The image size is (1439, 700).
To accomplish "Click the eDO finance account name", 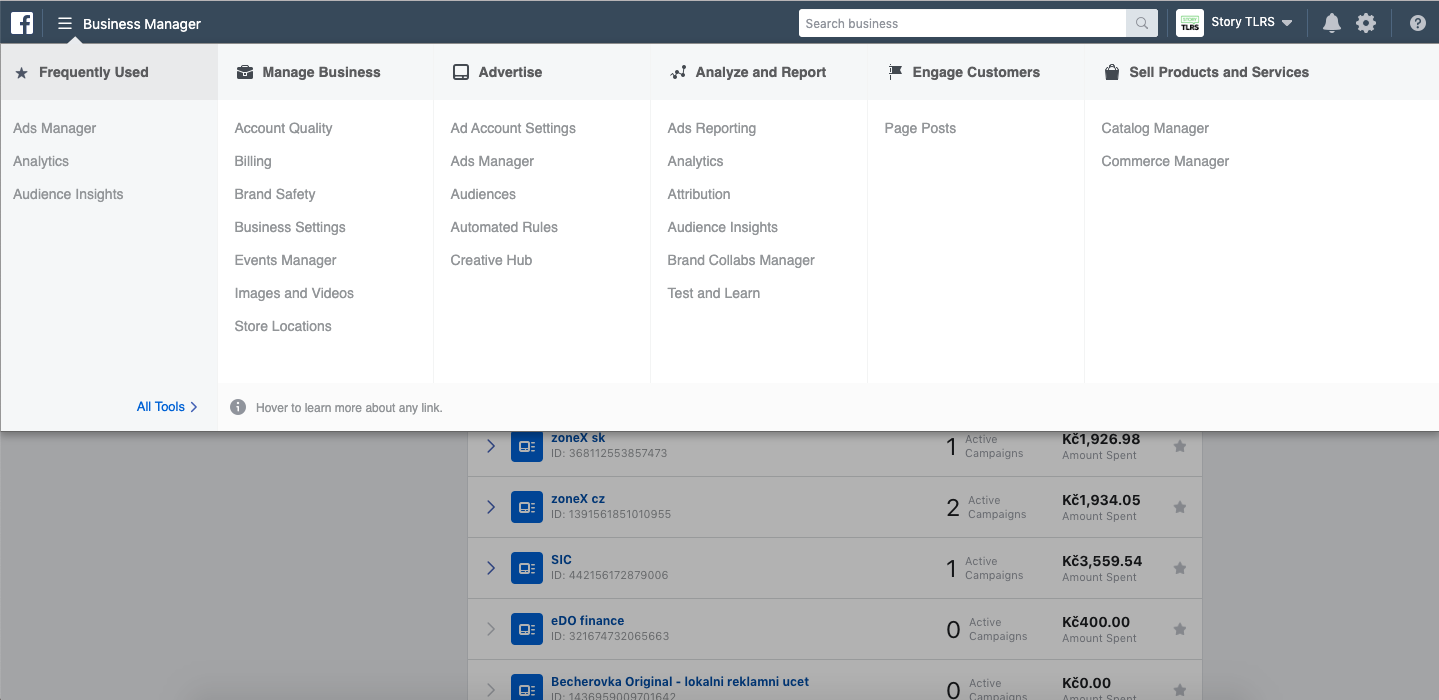I will pos(587,621).
